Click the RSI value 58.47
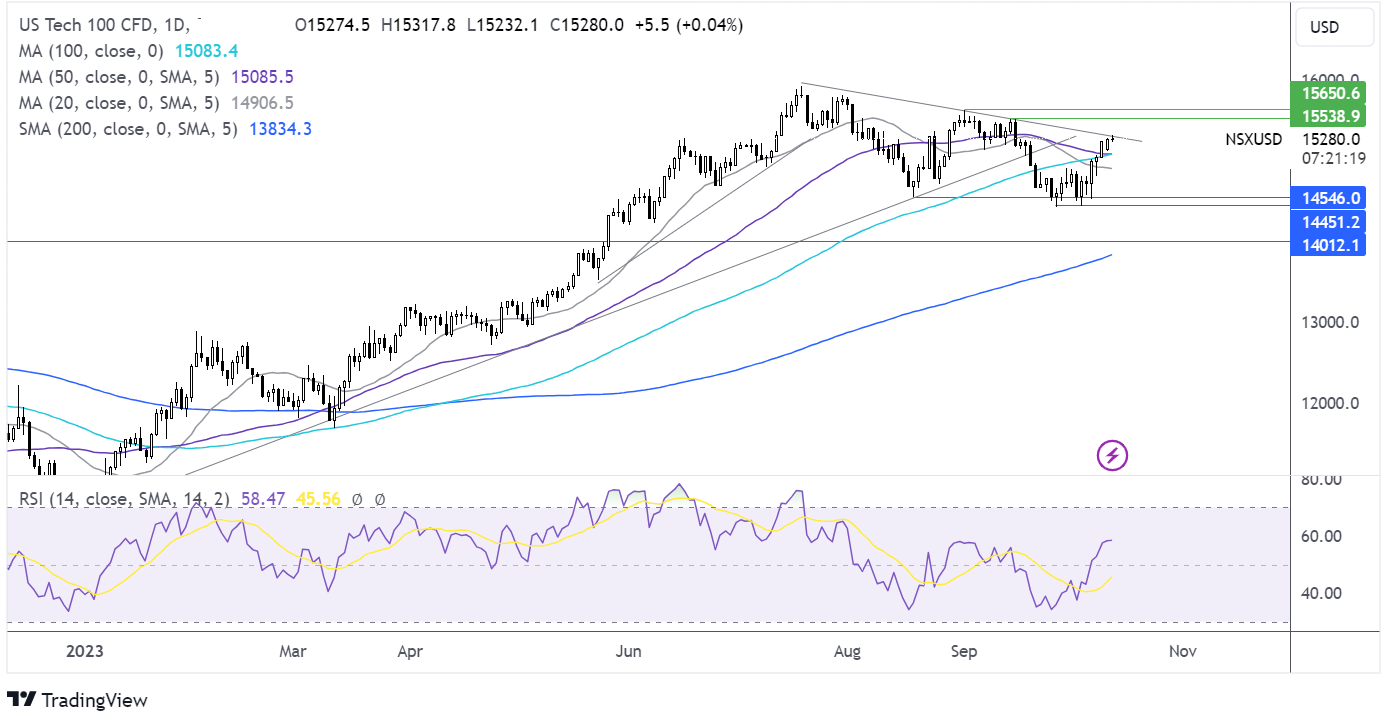 click(262, 498)
